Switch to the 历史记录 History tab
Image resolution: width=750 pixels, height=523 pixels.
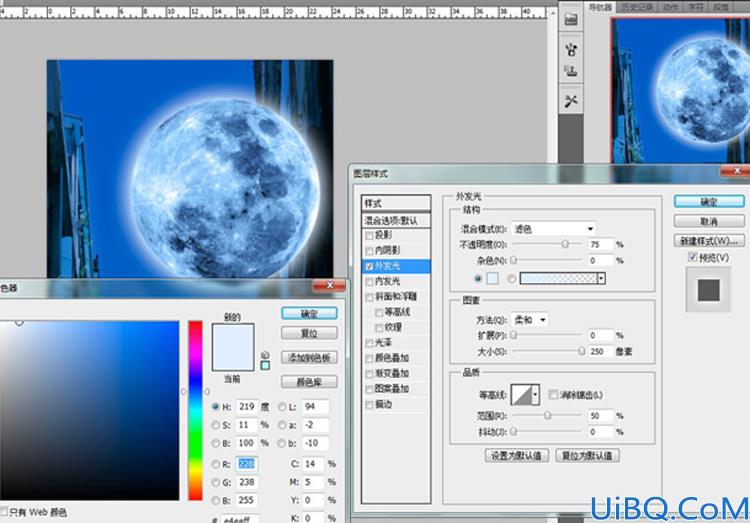(x=637, y=7)
